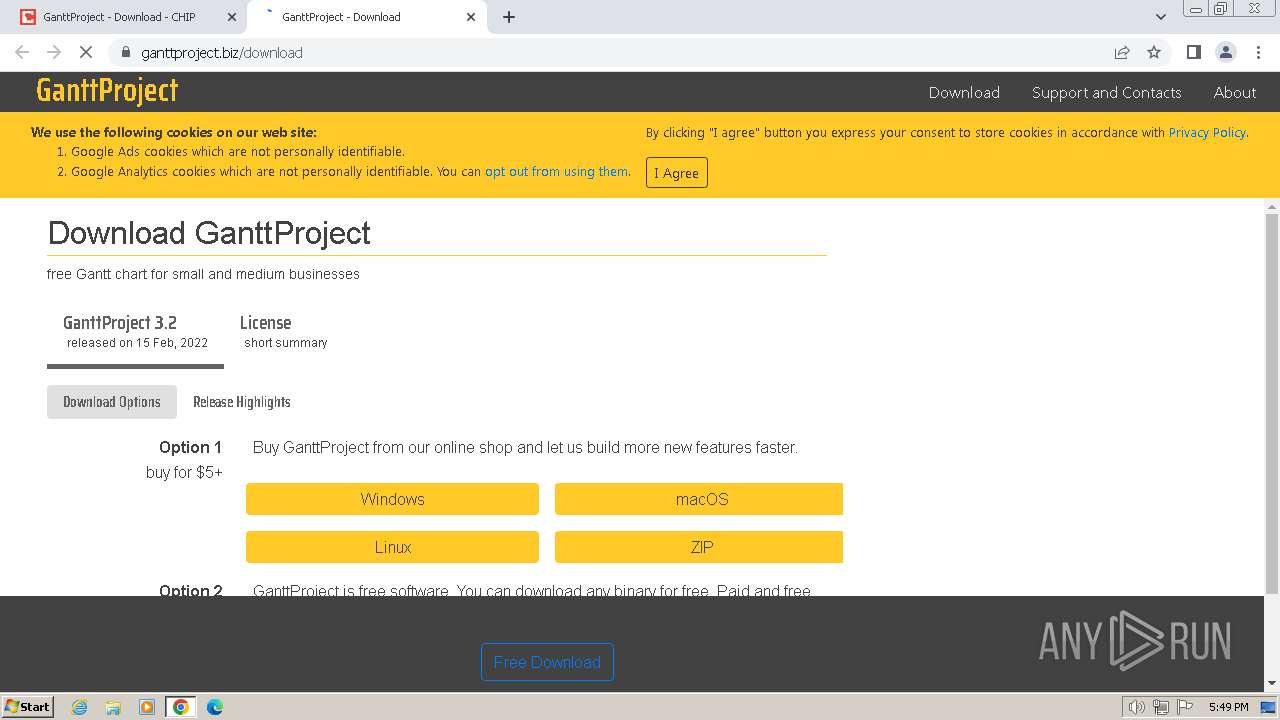Click the Free Download button
The width and height of the screenshot is (1280, 720).
547,662
